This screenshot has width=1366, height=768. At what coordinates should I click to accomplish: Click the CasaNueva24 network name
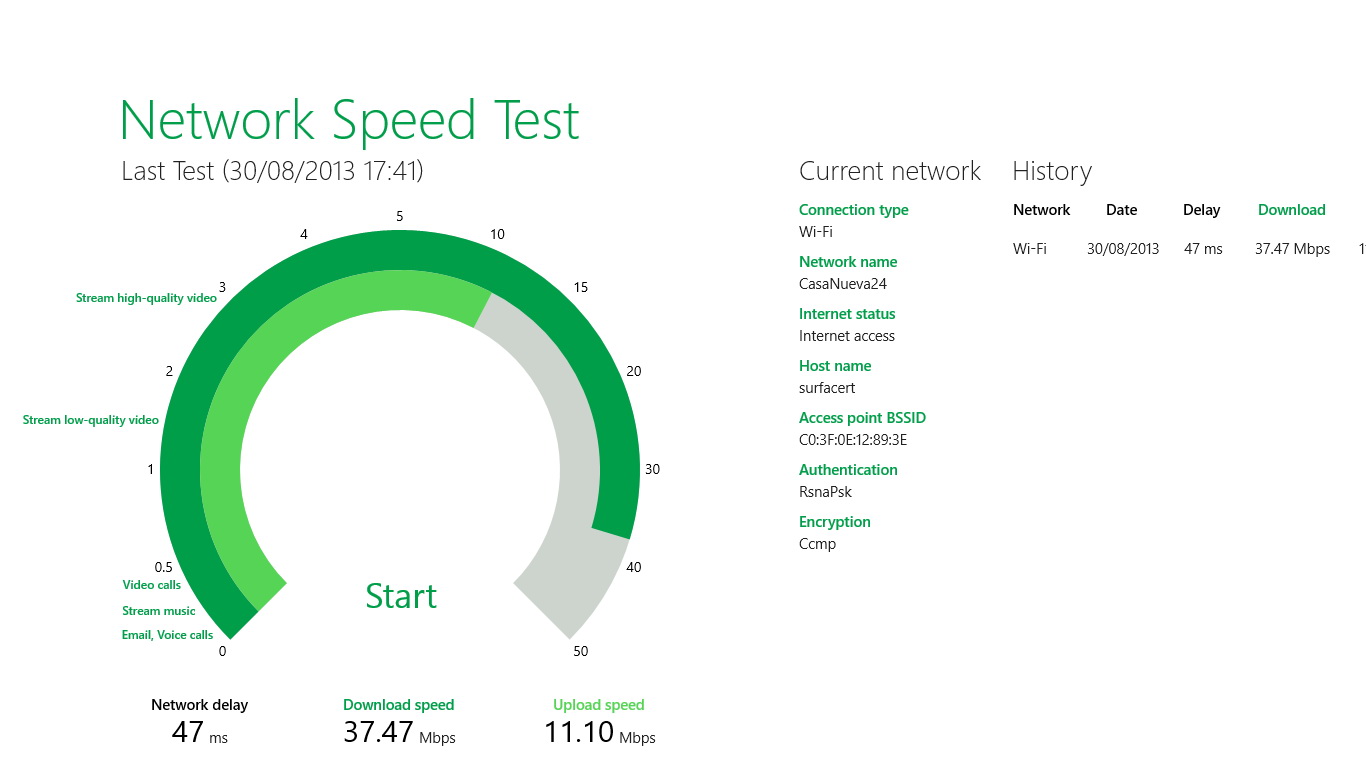pyautogui.click(x=843, y=284)
